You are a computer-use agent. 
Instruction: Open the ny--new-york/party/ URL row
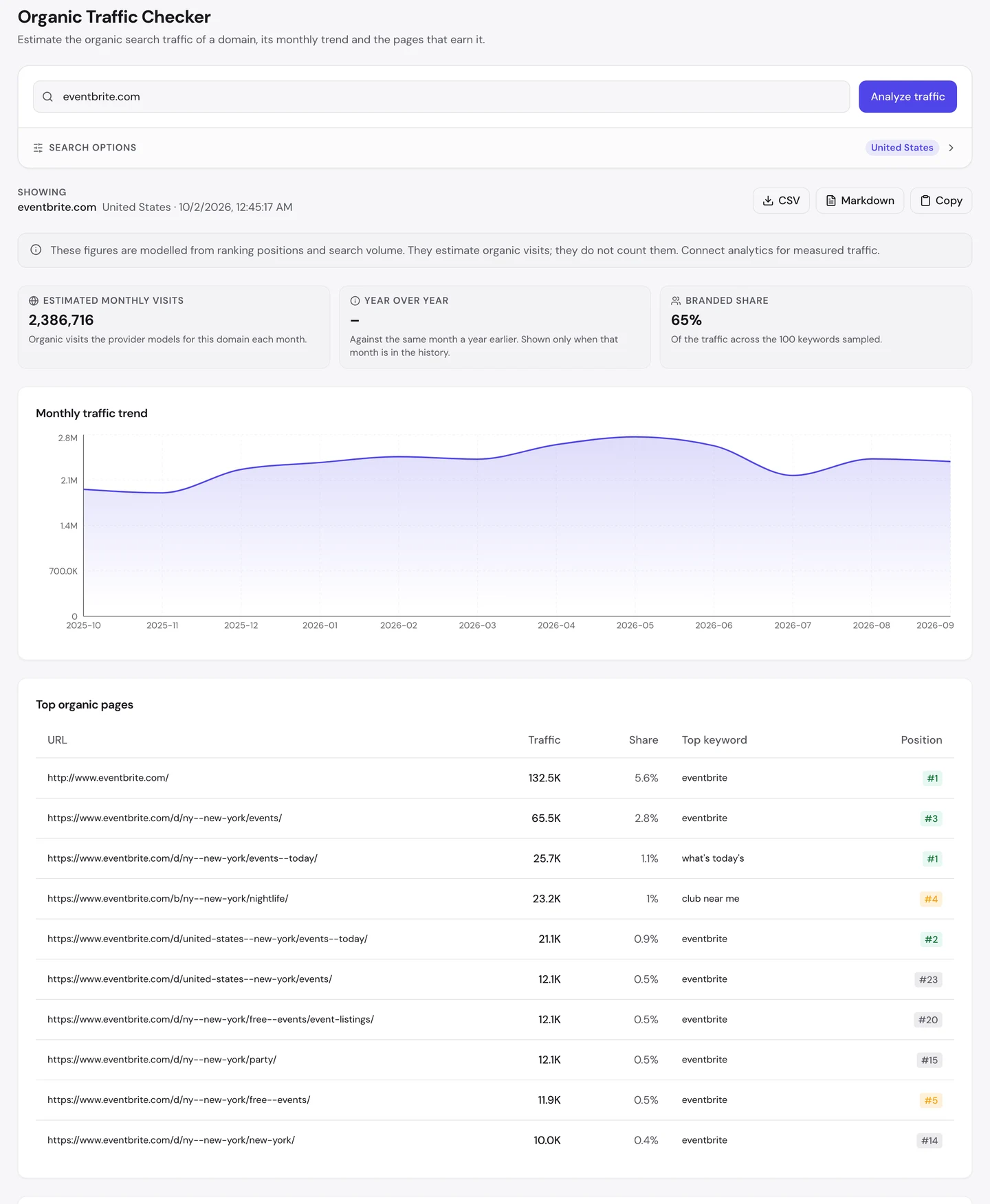click(495, 1060)
